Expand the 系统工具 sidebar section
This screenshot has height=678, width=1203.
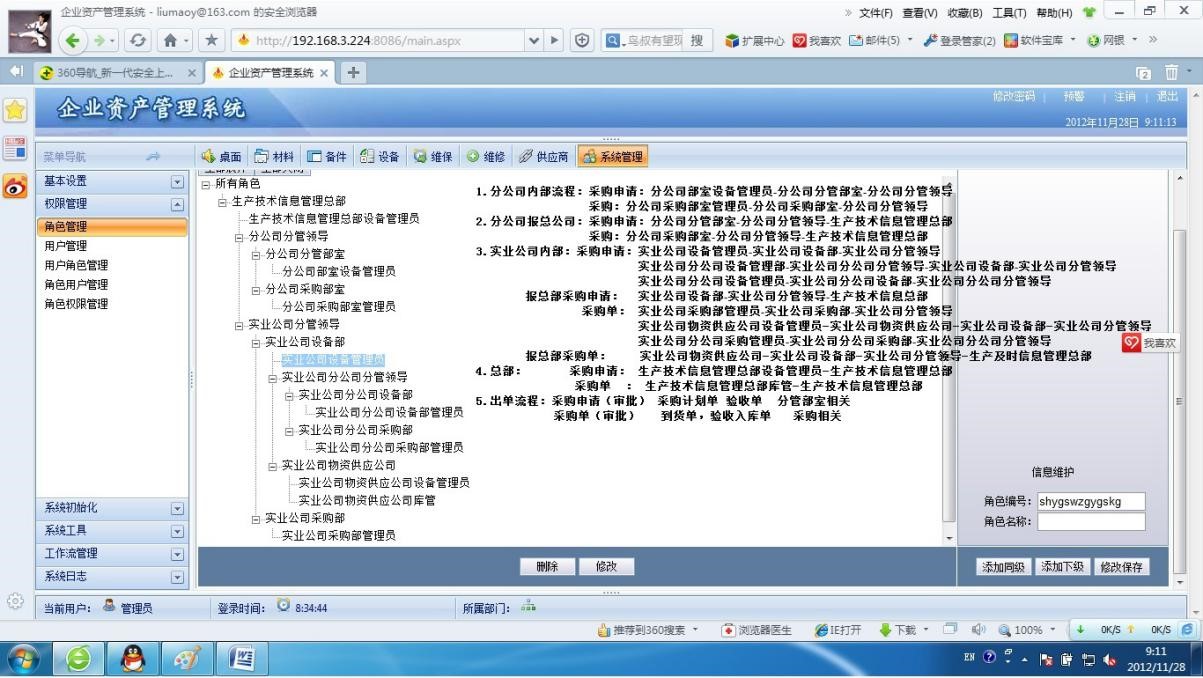pyautogui.click(x=176, y=531)
